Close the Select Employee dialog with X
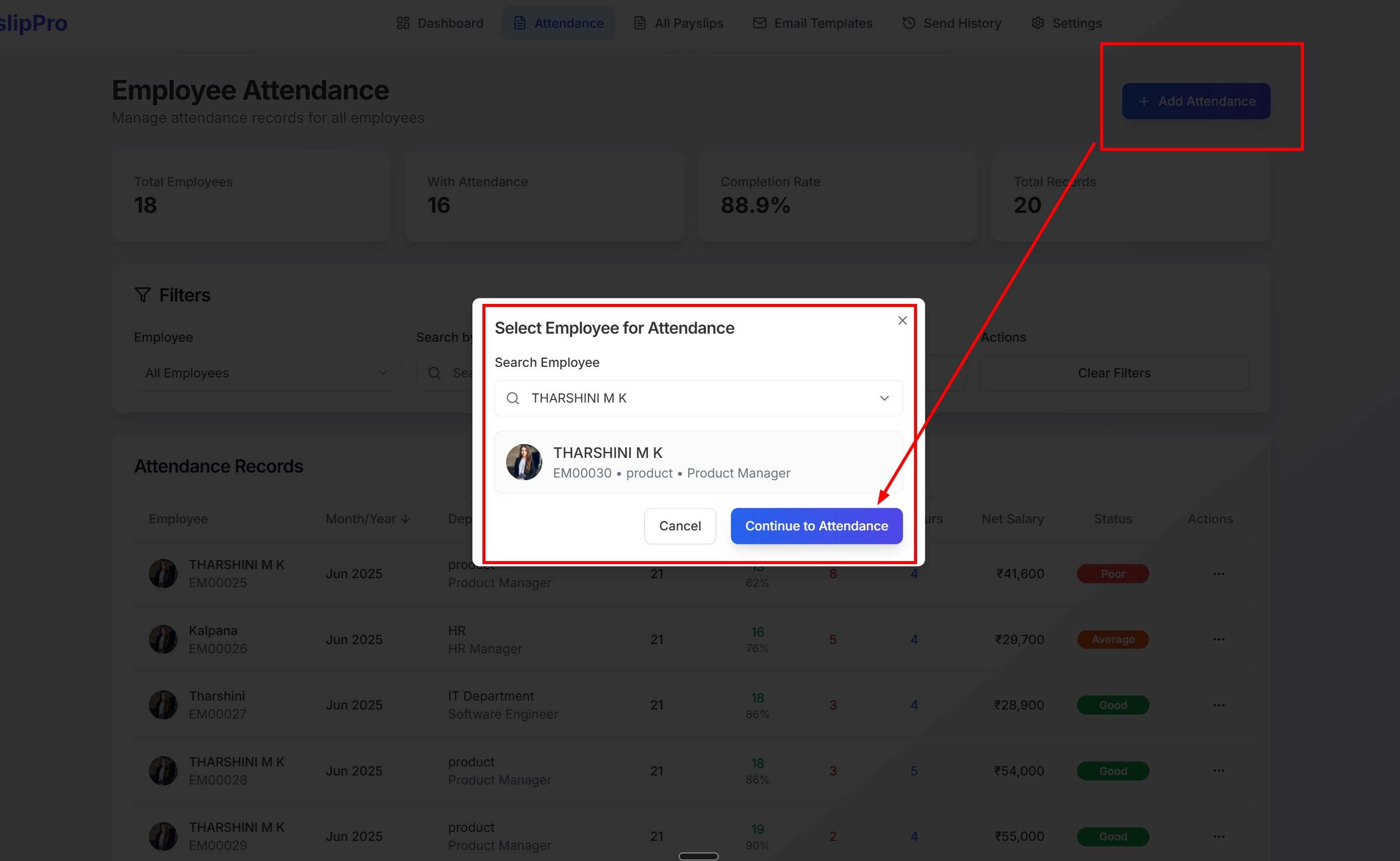This screenshot has height=861, width=1400. point(902,321)
